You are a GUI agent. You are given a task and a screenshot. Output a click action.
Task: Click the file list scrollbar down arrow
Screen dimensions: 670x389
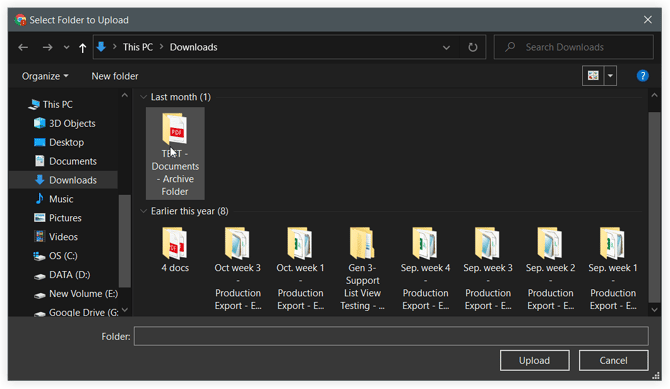pos(654,310)
